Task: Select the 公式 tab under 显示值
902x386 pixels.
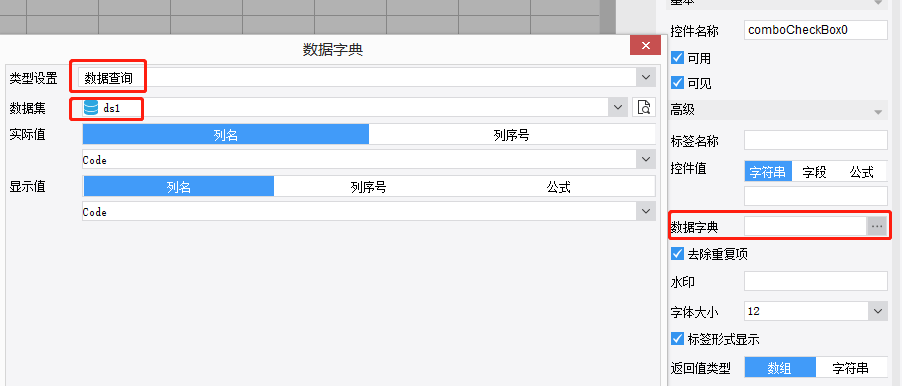Action: [x=559, y=186]
